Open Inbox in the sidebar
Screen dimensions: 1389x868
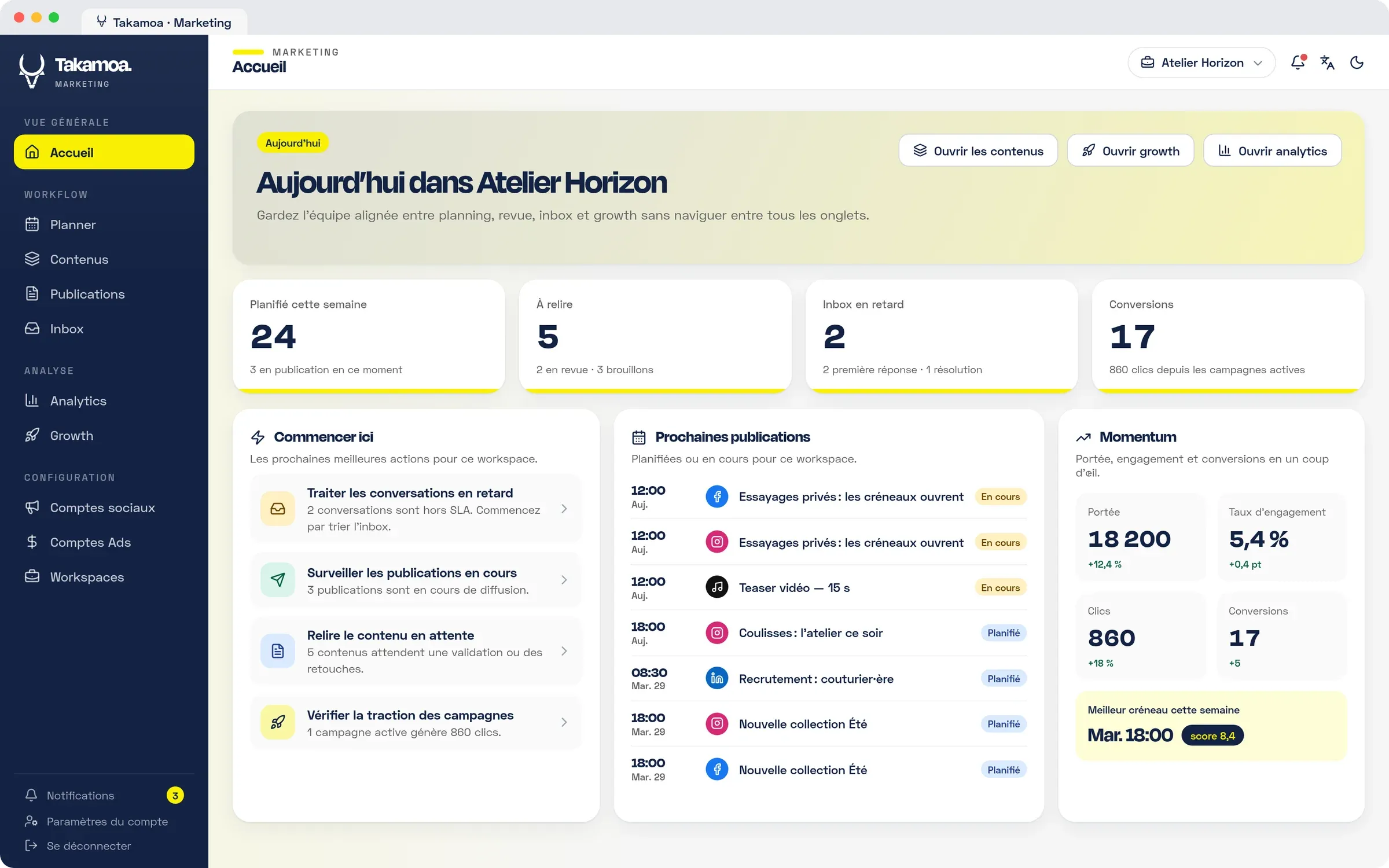(104, 329)
